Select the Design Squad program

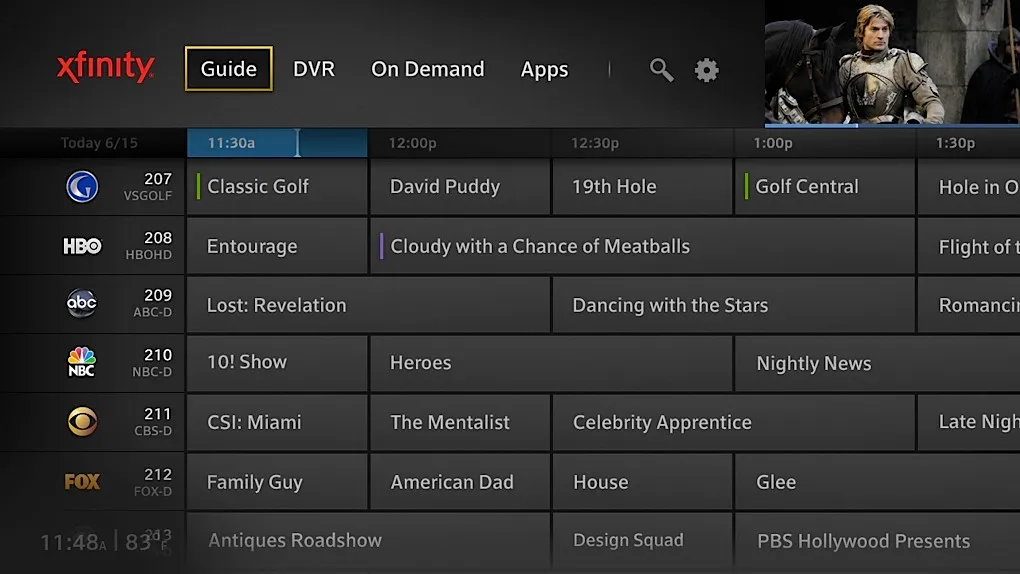coord(643,540)
